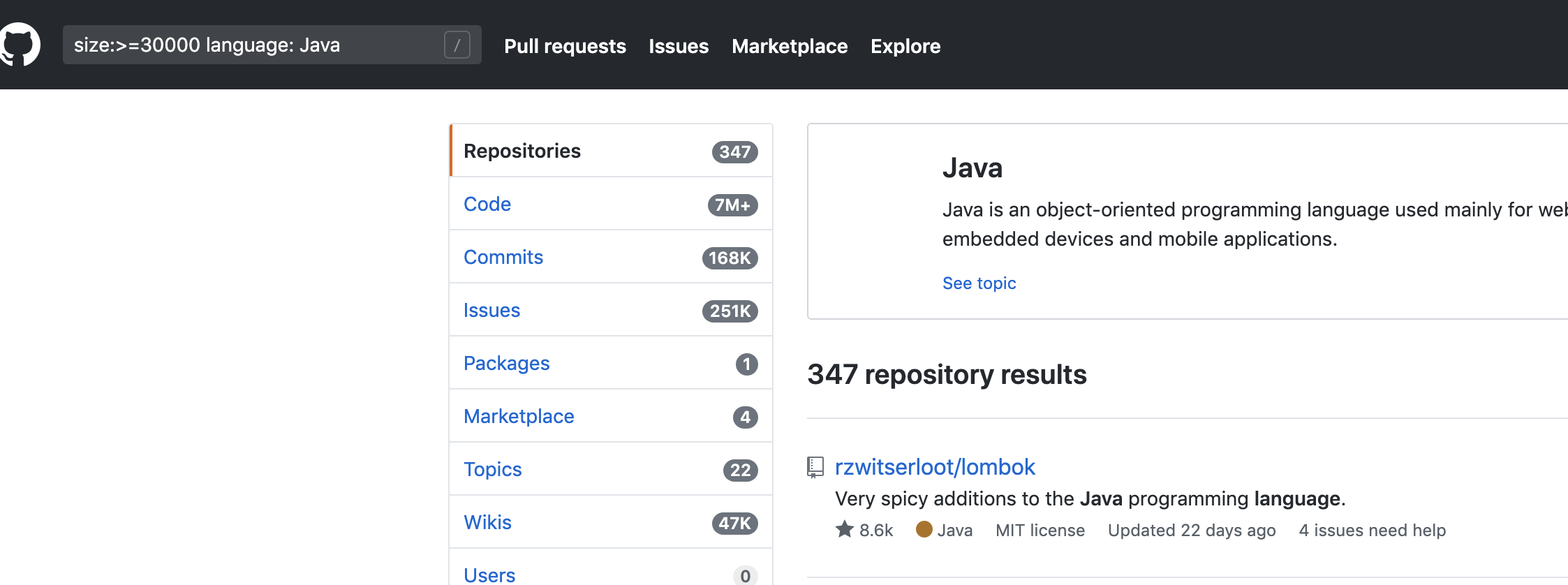Click the slash shortcut key icon
This screenshot has height=585, width=1568.
point(457,45)
